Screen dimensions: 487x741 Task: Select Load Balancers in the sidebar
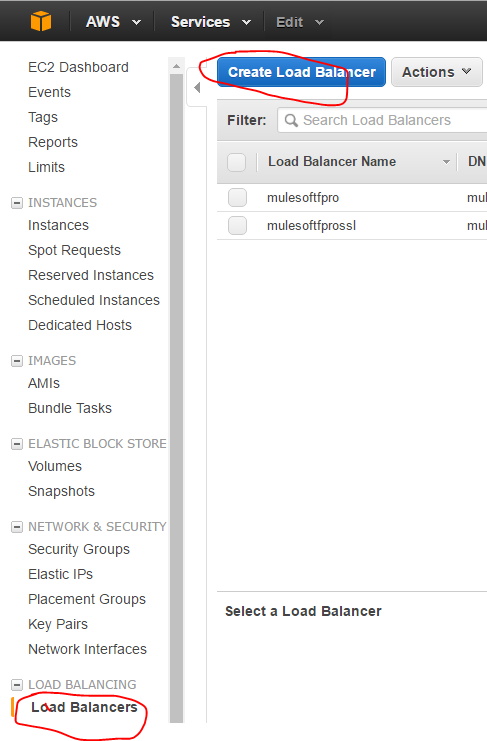84,707
